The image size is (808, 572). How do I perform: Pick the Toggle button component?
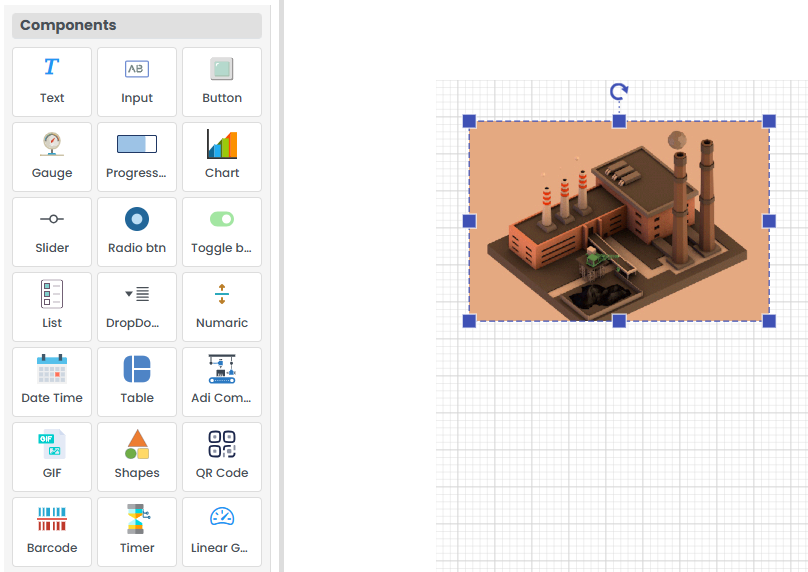[222, 232]
